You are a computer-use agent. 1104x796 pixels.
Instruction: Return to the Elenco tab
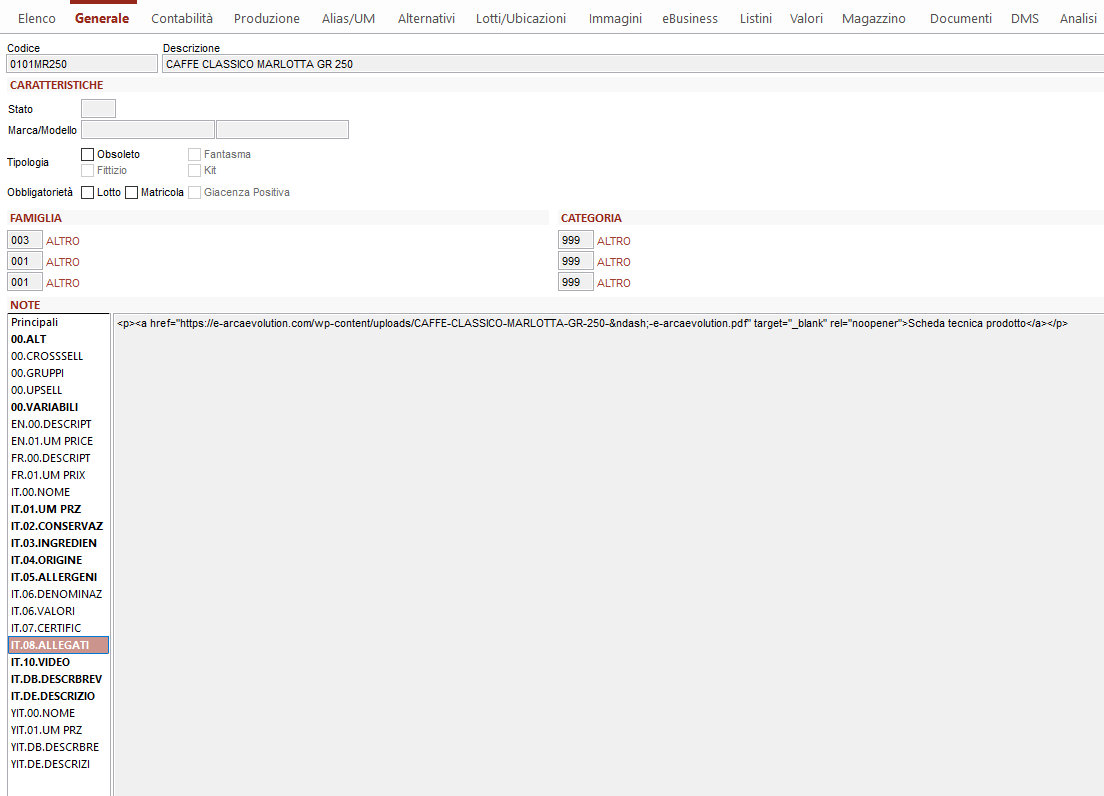click(x=37, y=18)
